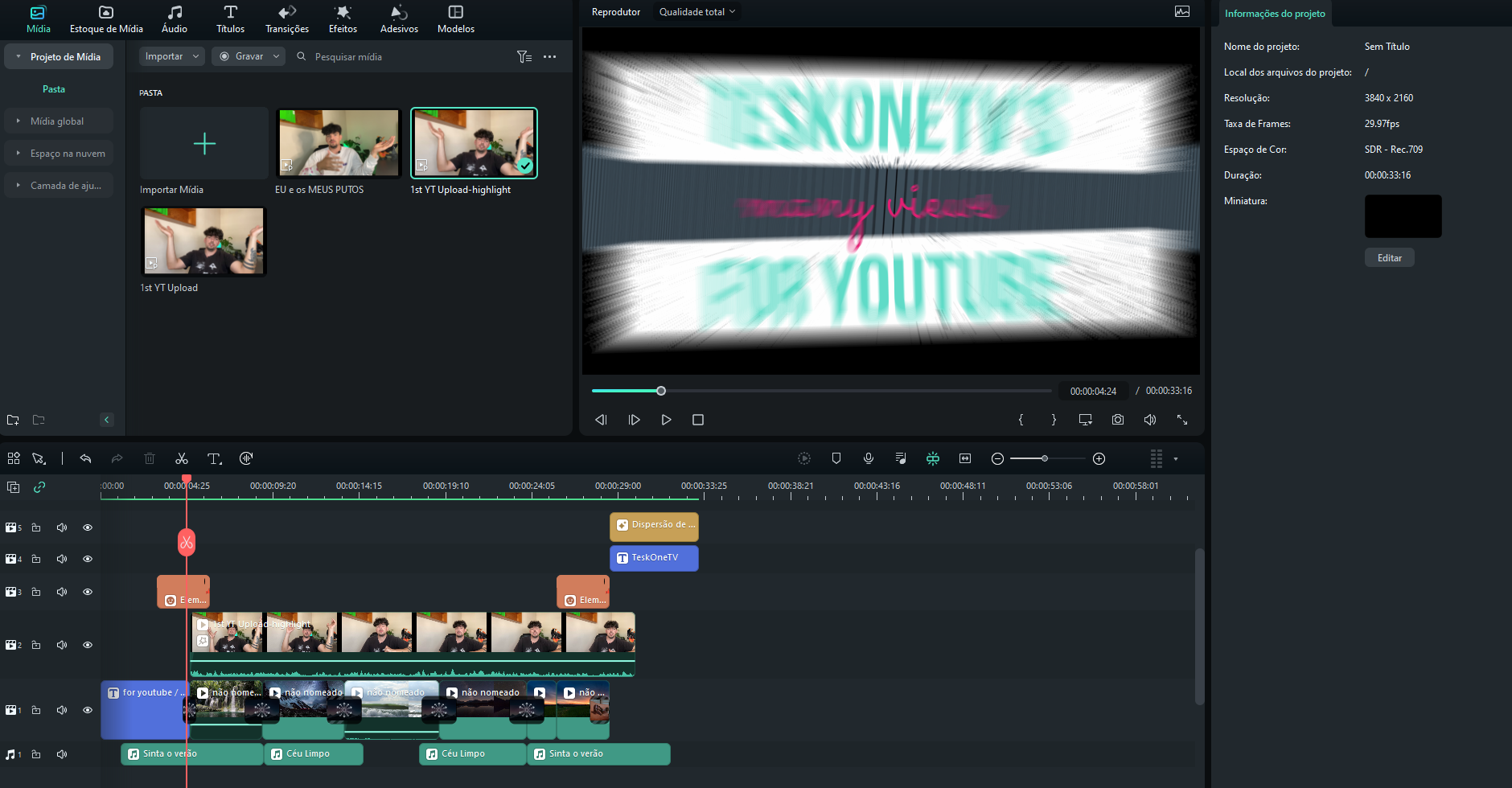Lock video track 5
Screen dimensions: 1512x788
tap(36, 527)
